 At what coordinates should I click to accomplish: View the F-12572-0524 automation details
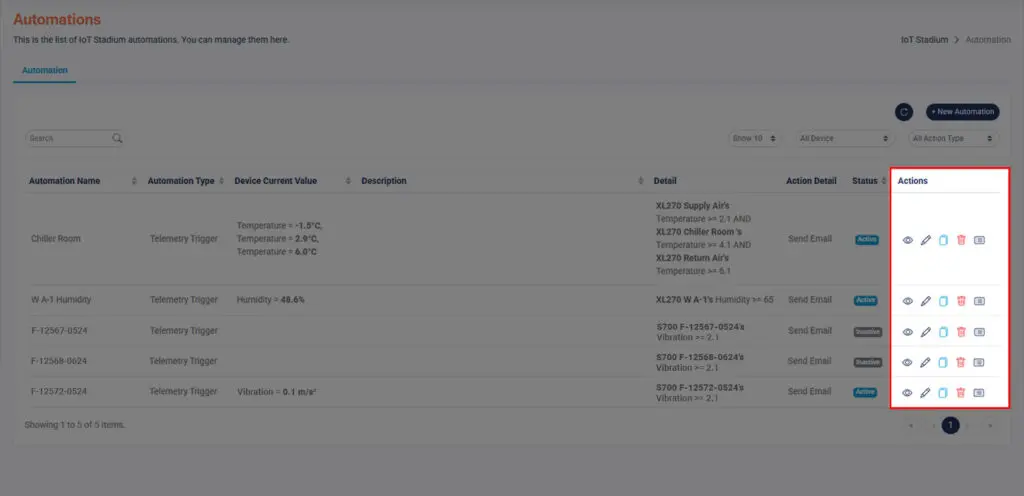pos(908,393)
